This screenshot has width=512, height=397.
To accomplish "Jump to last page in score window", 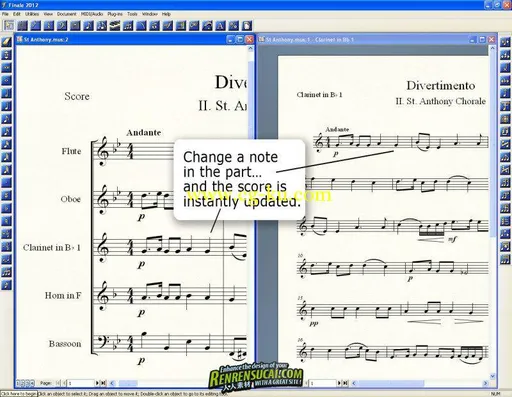I will coord(103,383).
